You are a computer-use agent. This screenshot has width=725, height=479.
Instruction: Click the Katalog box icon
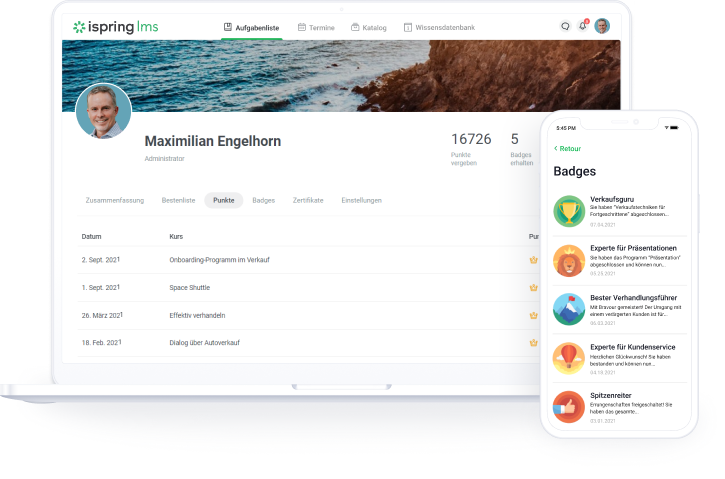(355, 27)
